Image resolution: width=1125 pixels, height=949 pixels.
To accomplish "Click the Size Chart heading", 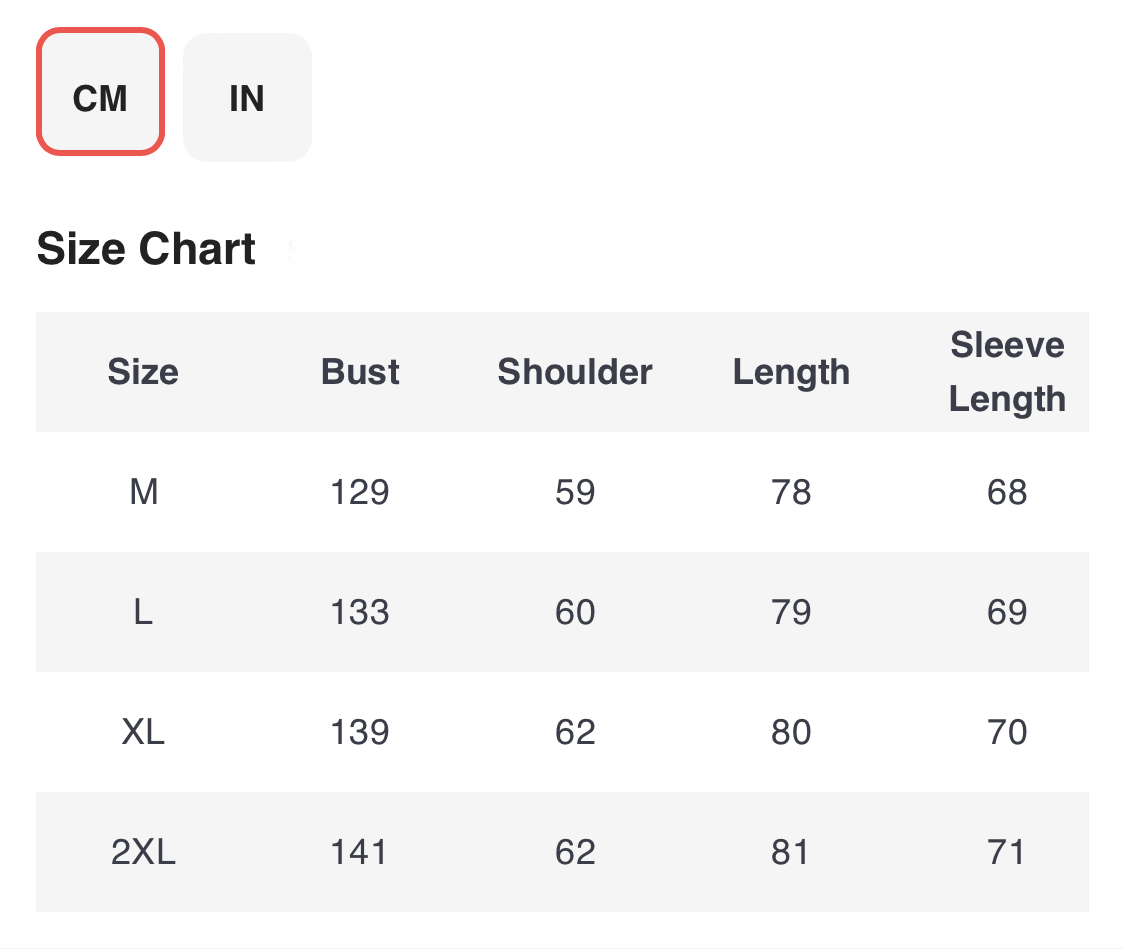I will tap(146, 248).
